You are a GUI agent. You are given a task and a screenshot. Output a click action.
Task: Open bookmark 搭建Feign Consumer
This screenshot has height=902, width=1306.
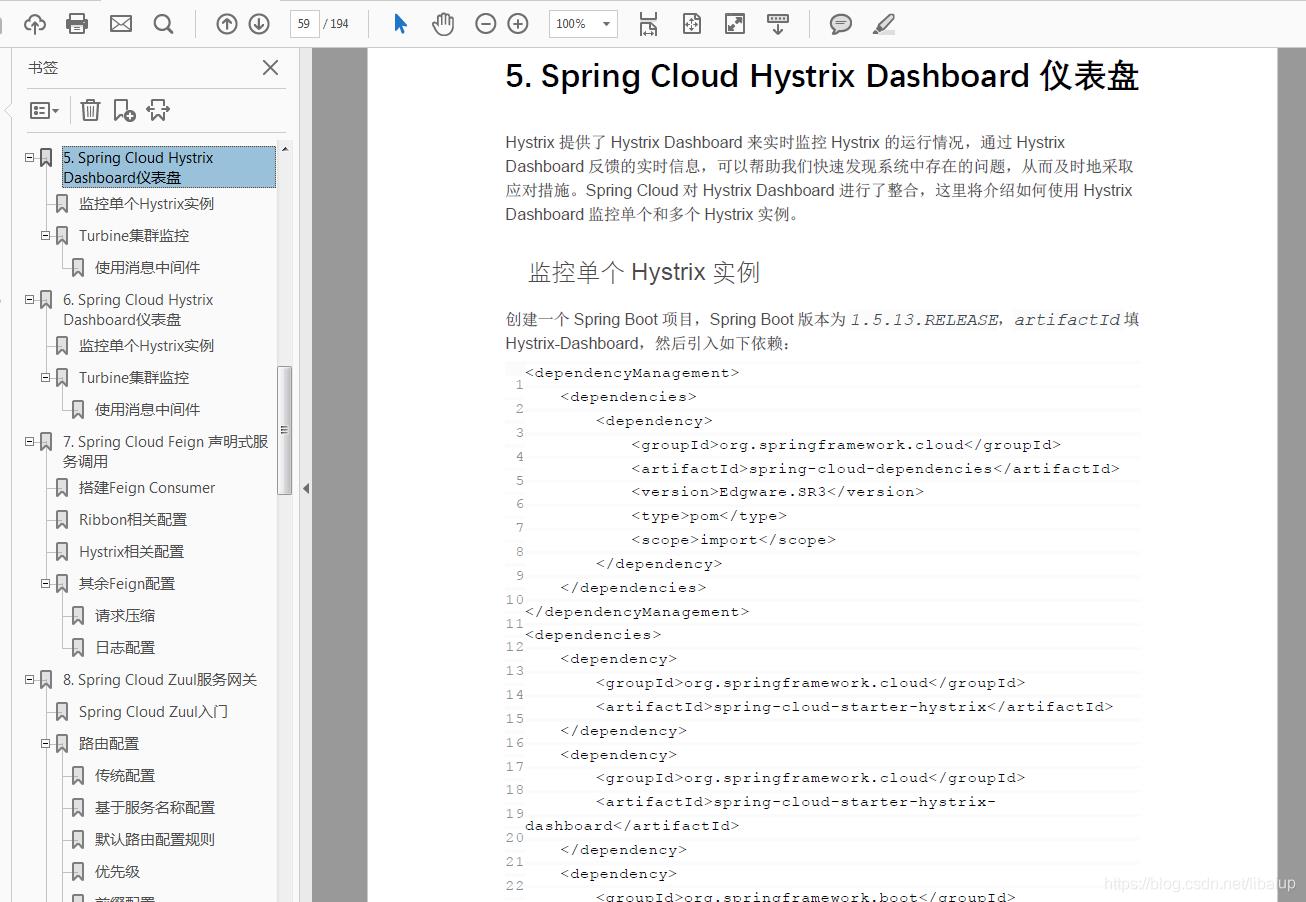tap(147, 487)
